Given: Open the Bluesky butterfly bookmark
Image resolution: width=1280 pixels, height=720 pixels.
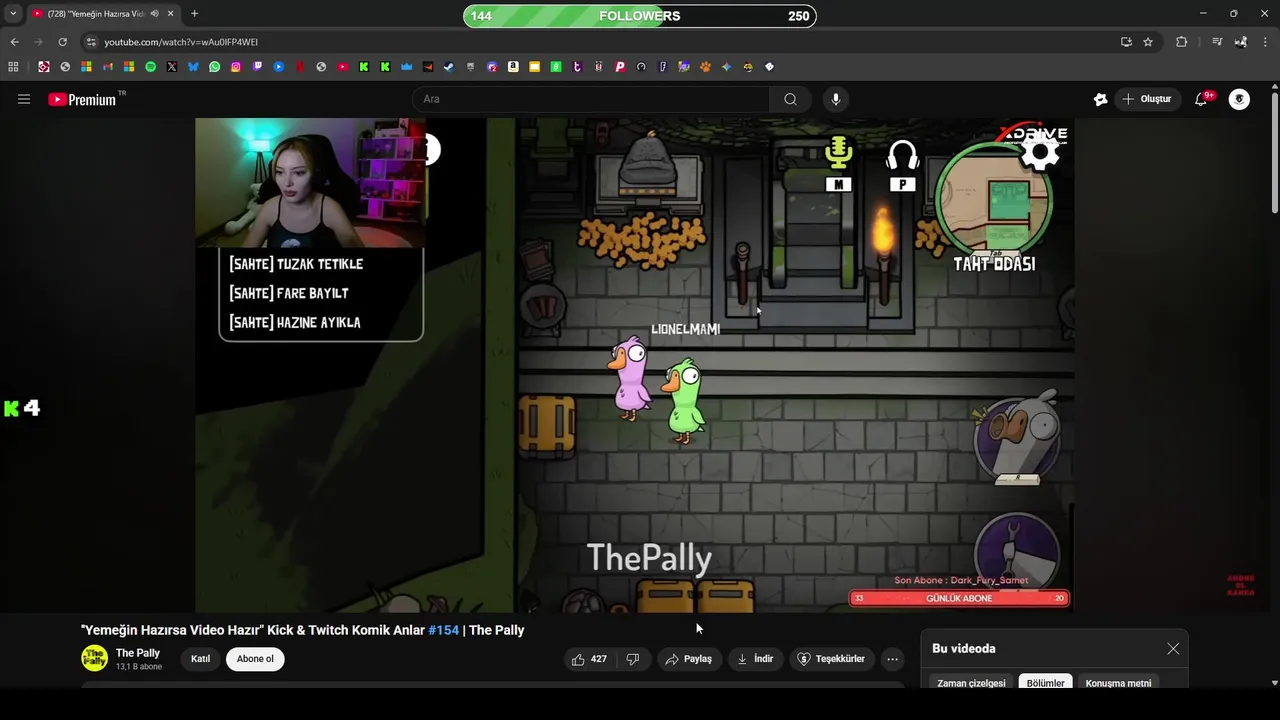Looking at the screenshot, I should [x=193, y=67].
